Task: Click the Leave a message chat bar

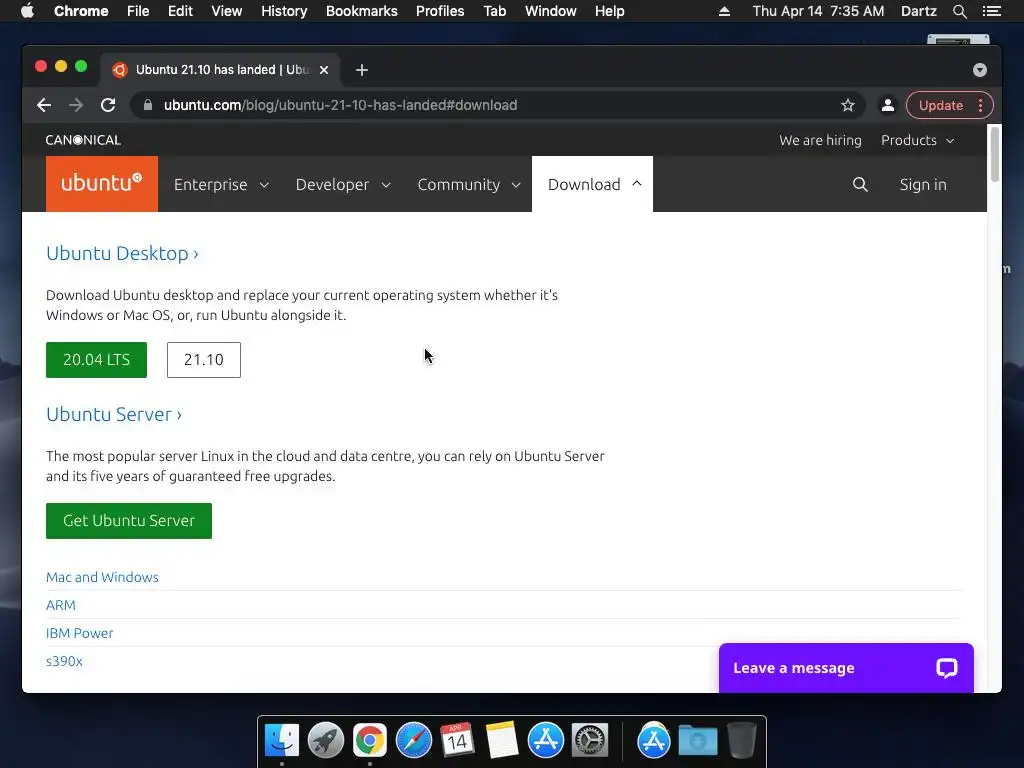Action: (x=846, y=668)
